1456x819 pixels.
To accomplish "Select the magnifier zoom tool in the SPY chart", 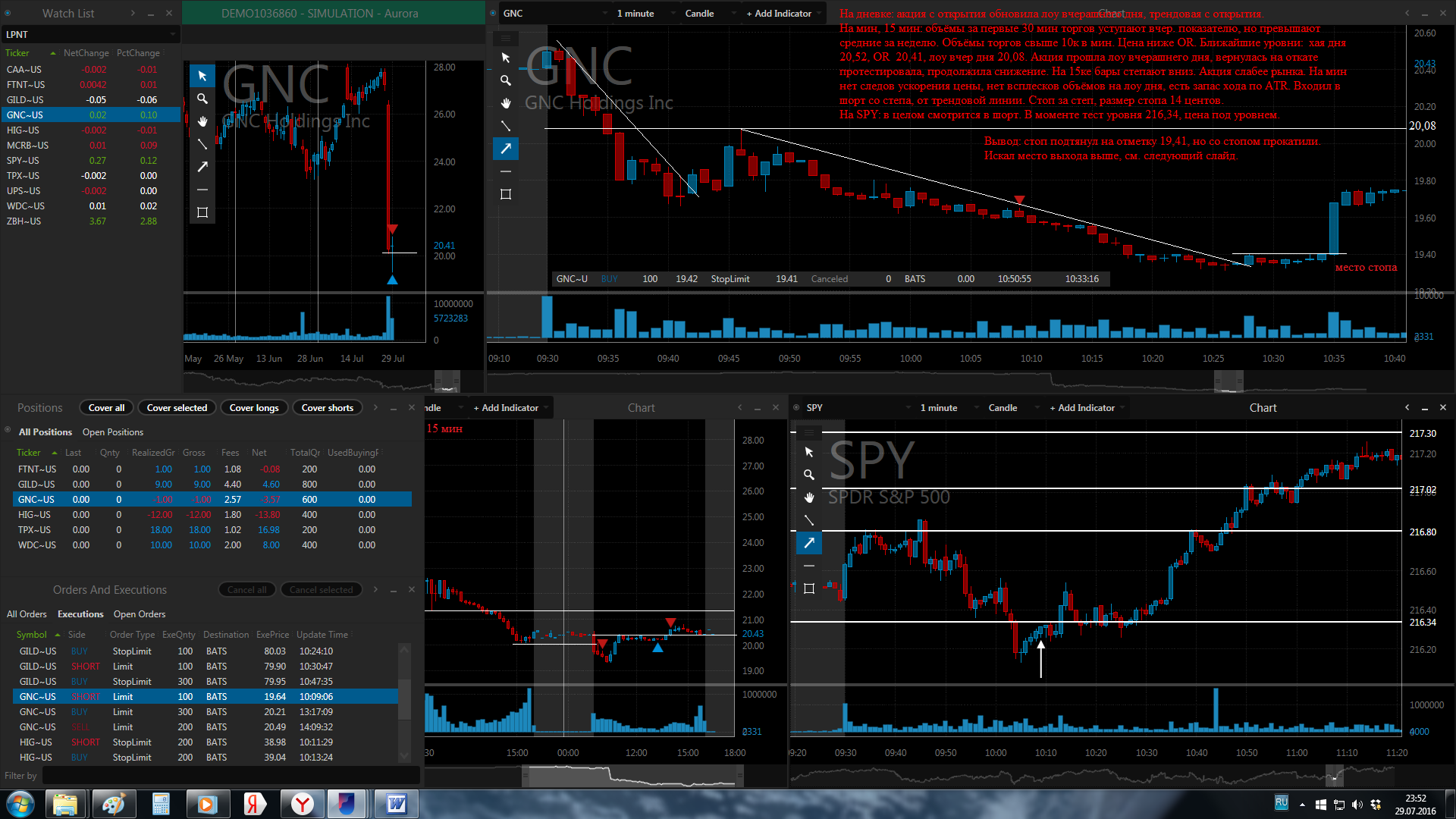I will (x=809, y=475).
